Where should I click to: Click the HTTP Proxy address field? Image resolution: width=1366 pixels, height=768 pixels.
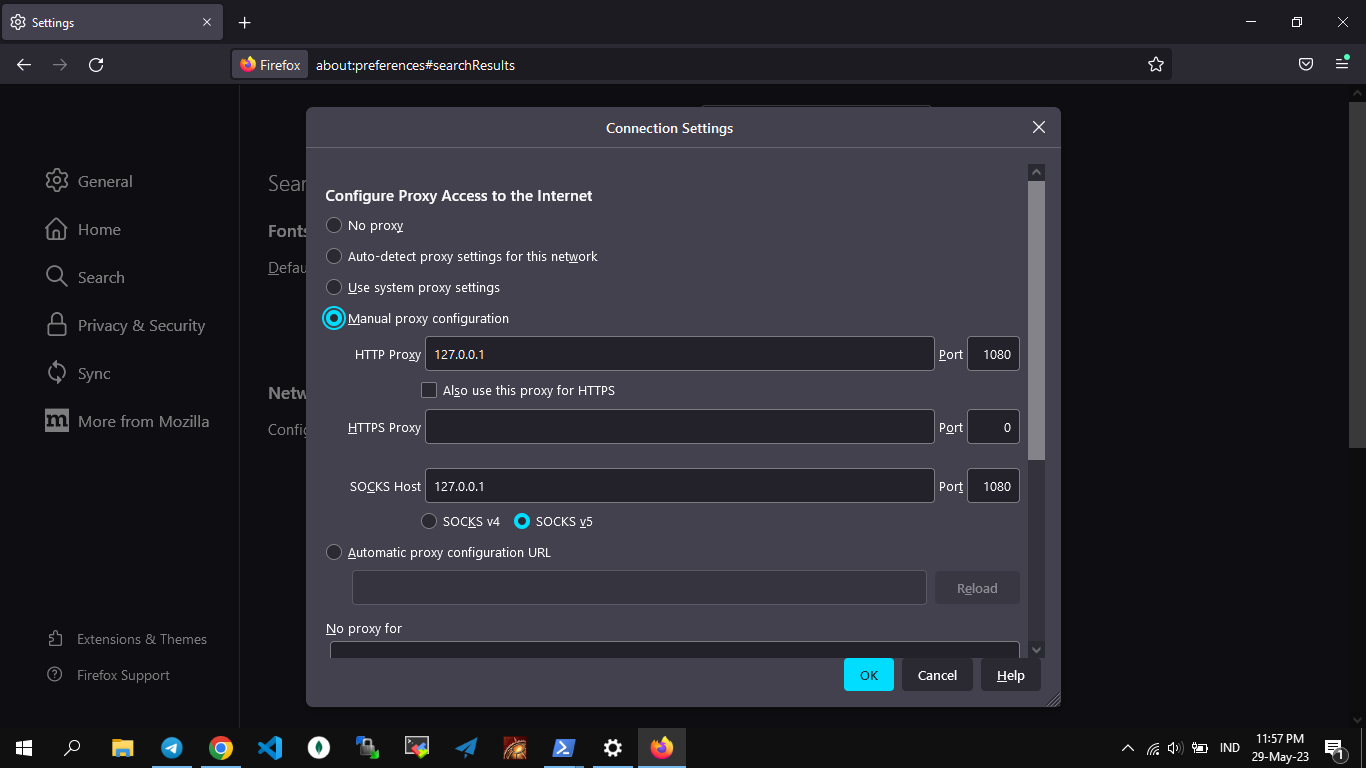[x=679, y=354]
